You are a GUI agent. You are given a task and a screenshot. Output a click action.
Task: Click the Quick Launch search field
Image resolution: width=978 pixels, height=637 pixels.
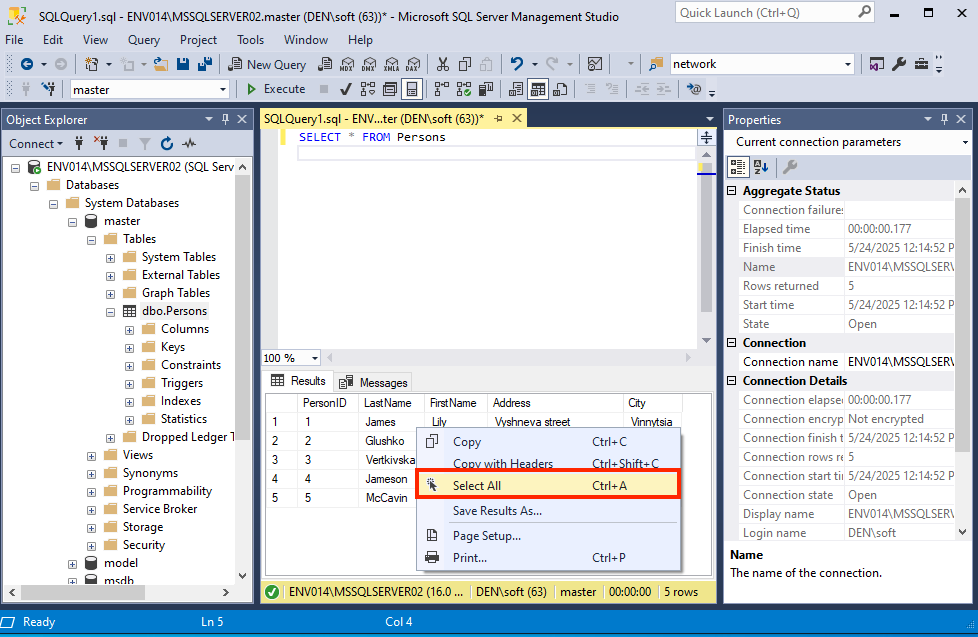pyautogui.click(x=774, y=12)
